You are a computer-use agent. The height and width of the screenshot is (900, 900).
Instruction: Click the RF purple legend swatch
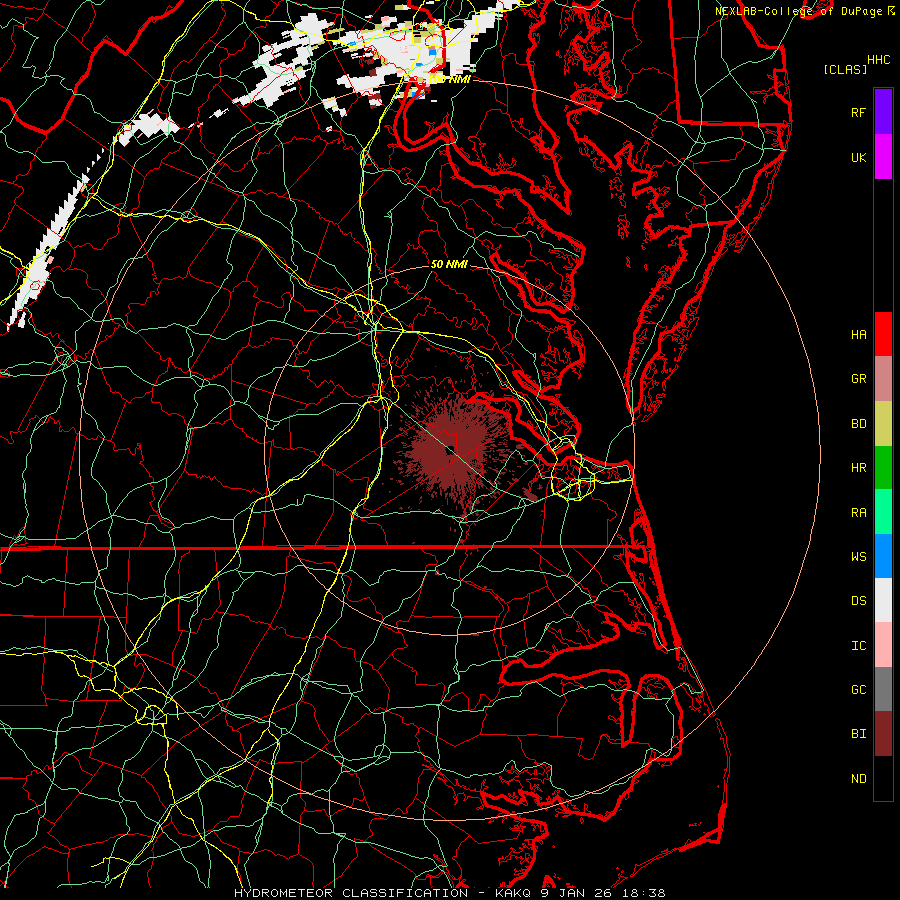[x=883, y=112]
